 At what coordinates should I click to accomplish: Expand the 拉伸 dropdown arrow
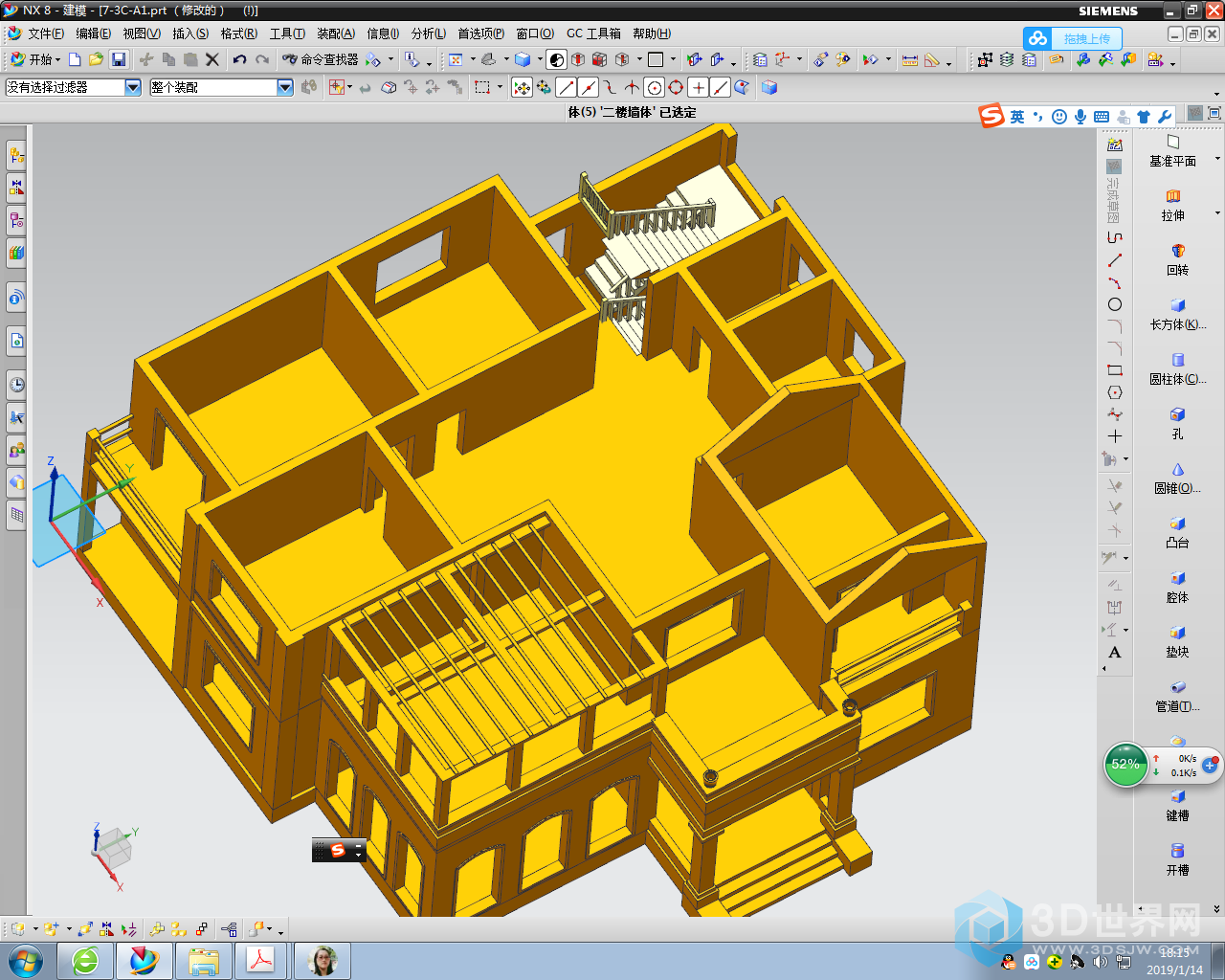coord(1217,213)
